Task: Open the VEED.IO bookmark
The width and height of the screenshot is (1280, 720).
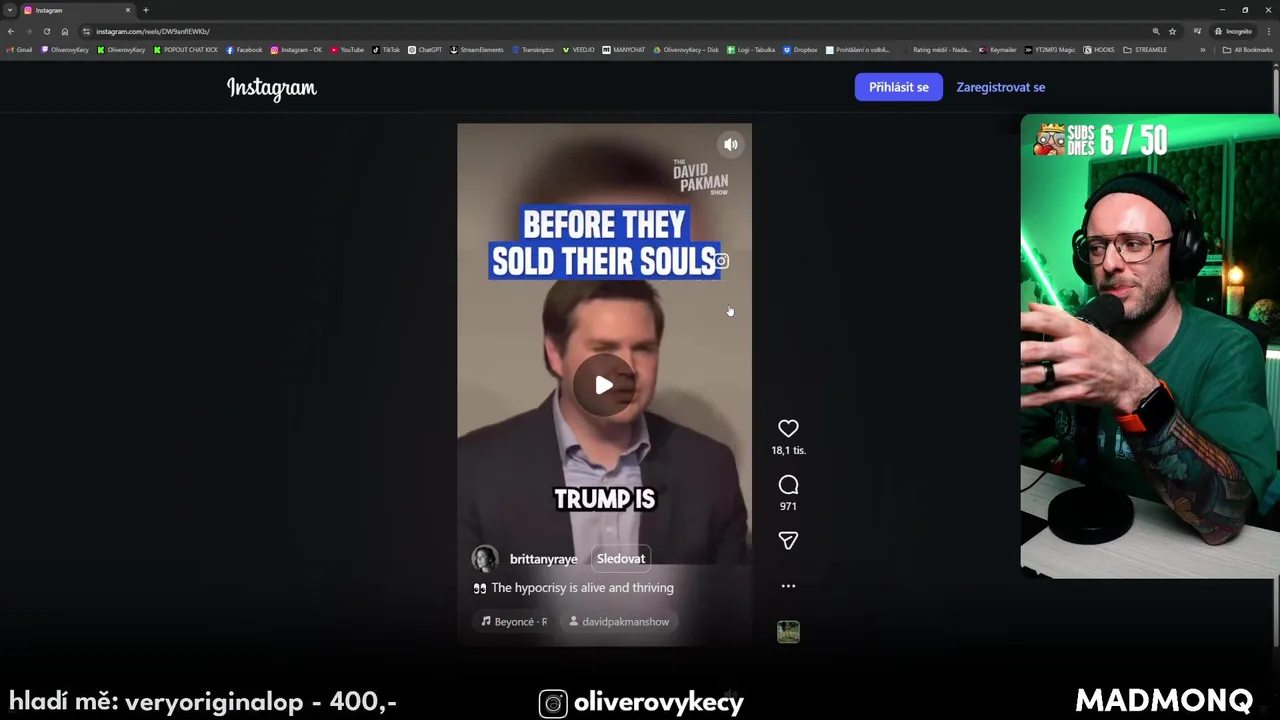Action: click(x=578, y=50)
